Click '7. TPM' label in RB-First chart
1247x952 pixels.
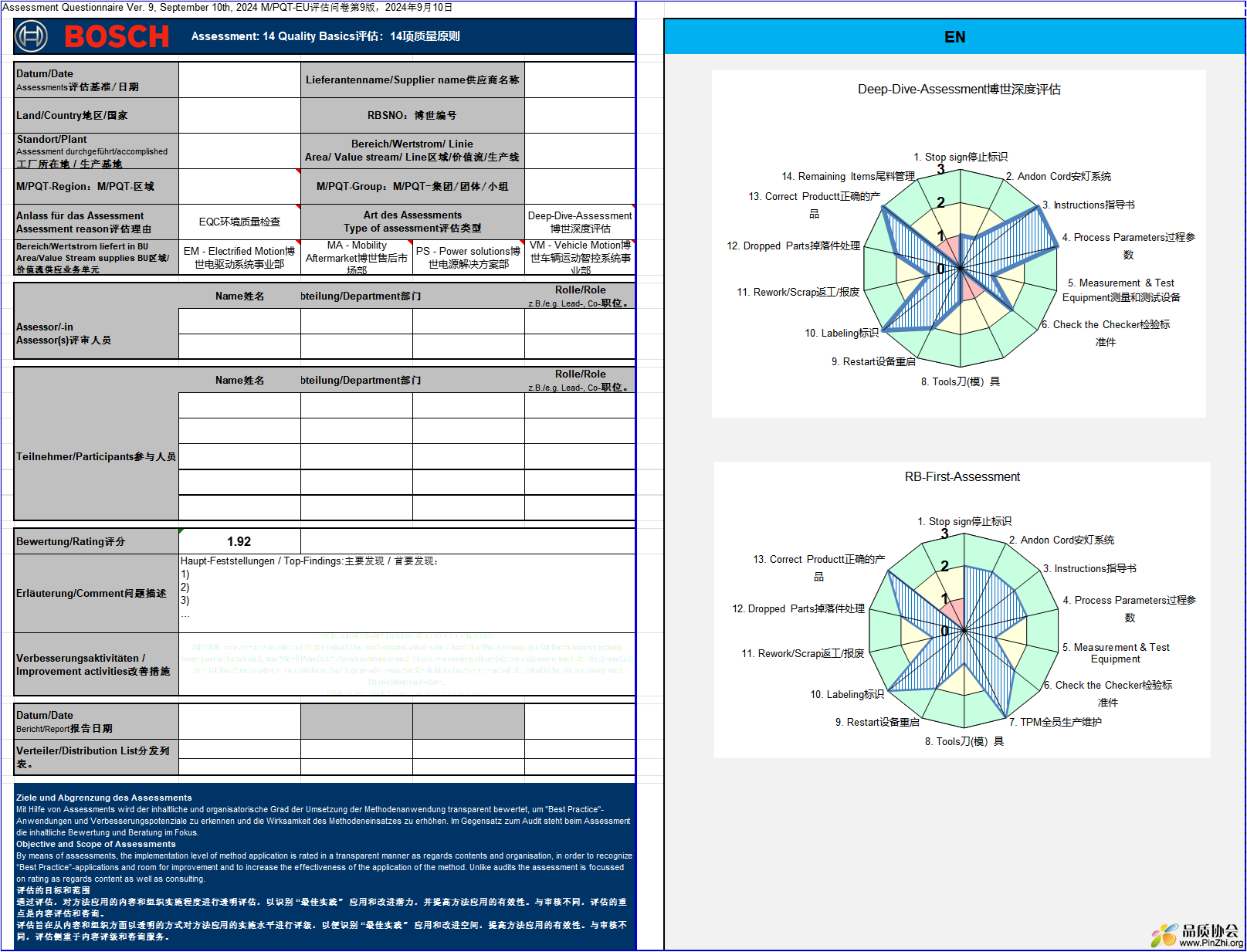(1055, 722)
